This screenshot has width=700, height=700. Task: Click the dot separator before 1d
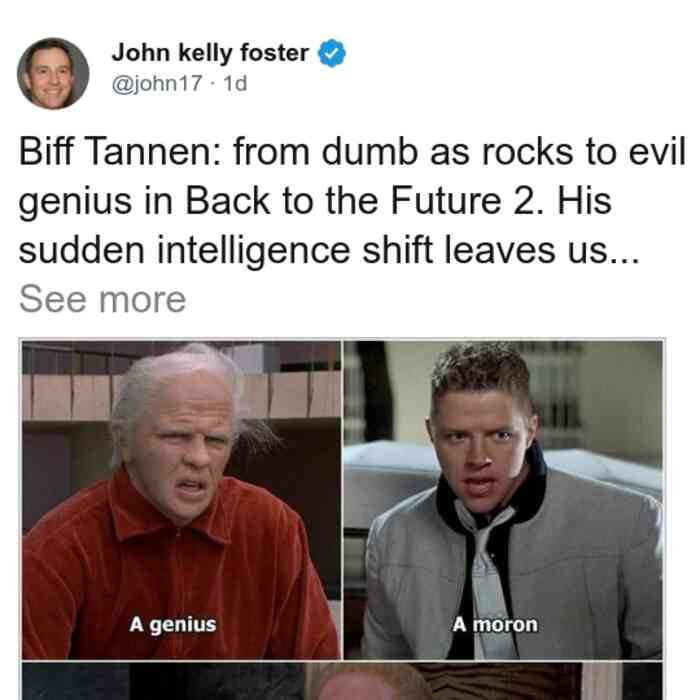point(213,84)
